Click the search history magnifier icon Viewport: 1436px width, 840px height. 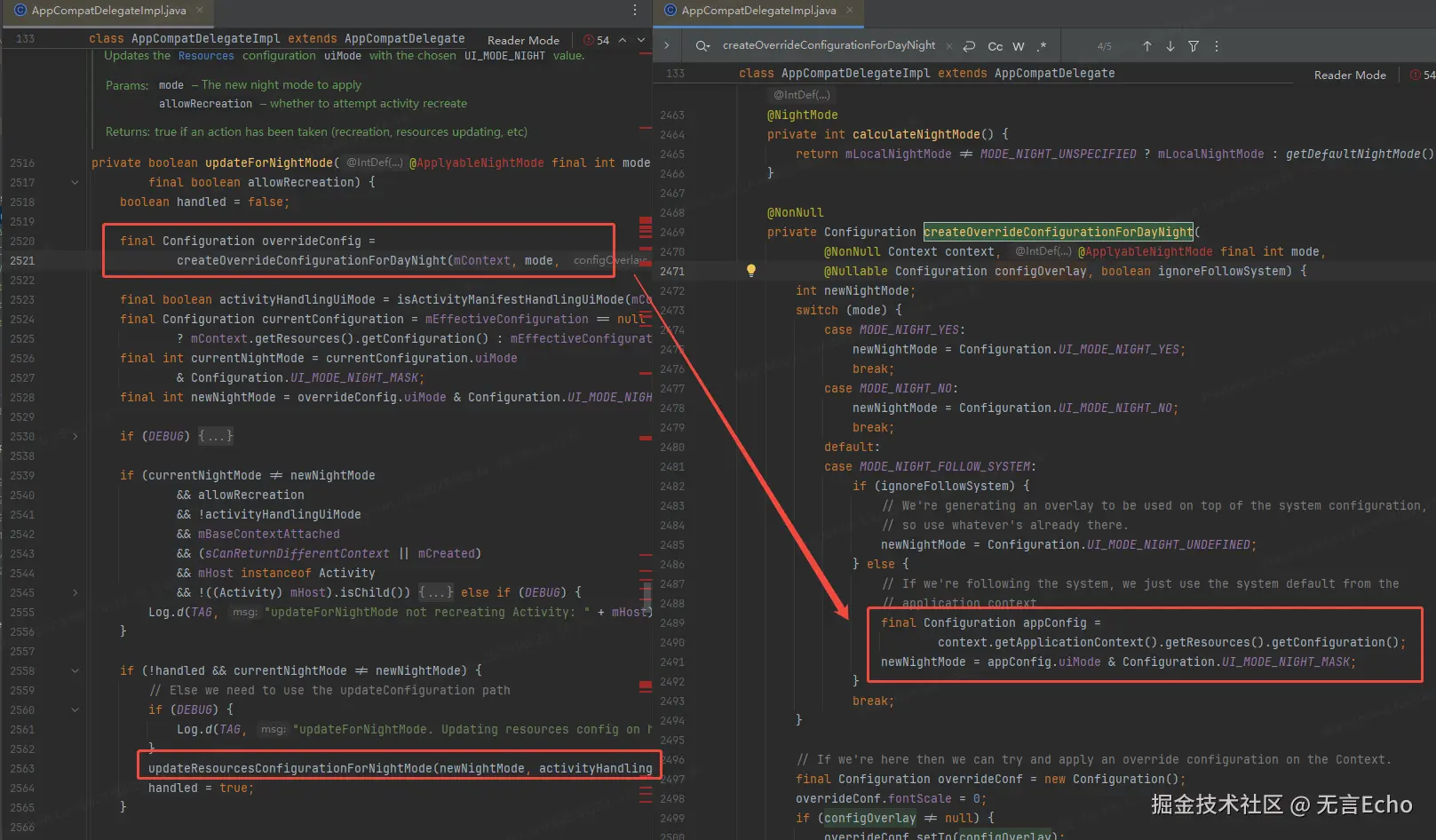point(702,46)
